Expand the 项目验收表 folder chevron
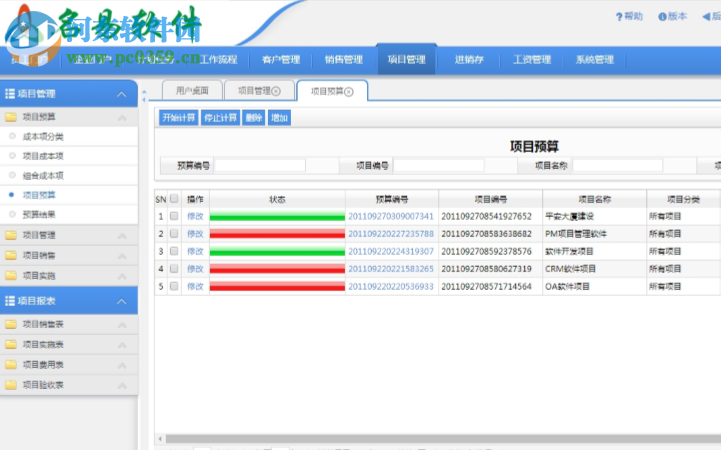 [x=122, y=386]
